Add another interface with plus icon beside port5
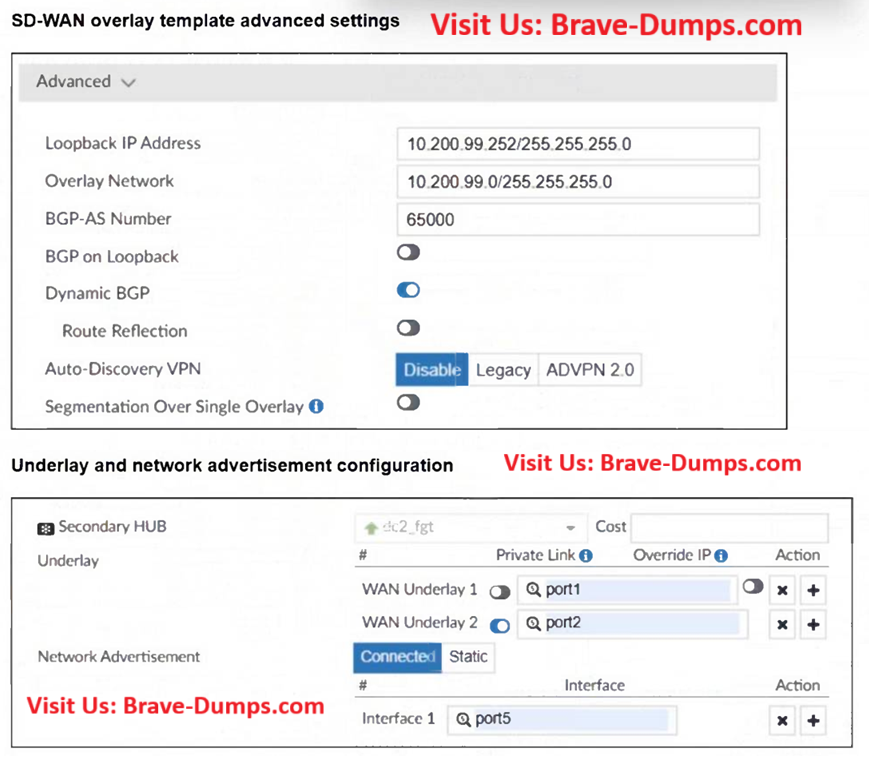The width and height of the screenshot is (869, 761). coord(814,721)
